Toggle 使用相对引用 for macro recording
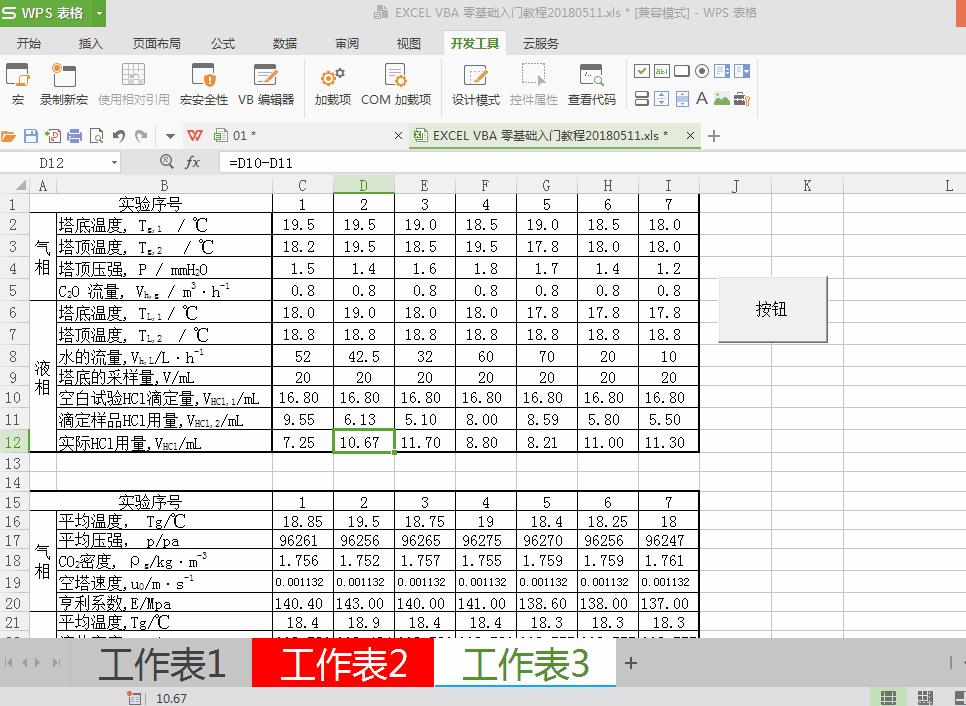 [133, 84]
